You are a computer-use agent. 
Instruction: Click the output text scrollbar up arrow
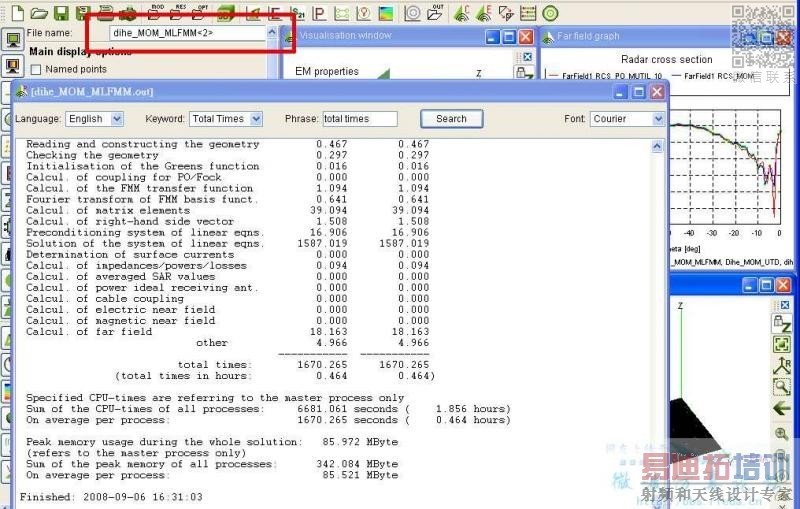pyautogui.click(x=657, y=147)
